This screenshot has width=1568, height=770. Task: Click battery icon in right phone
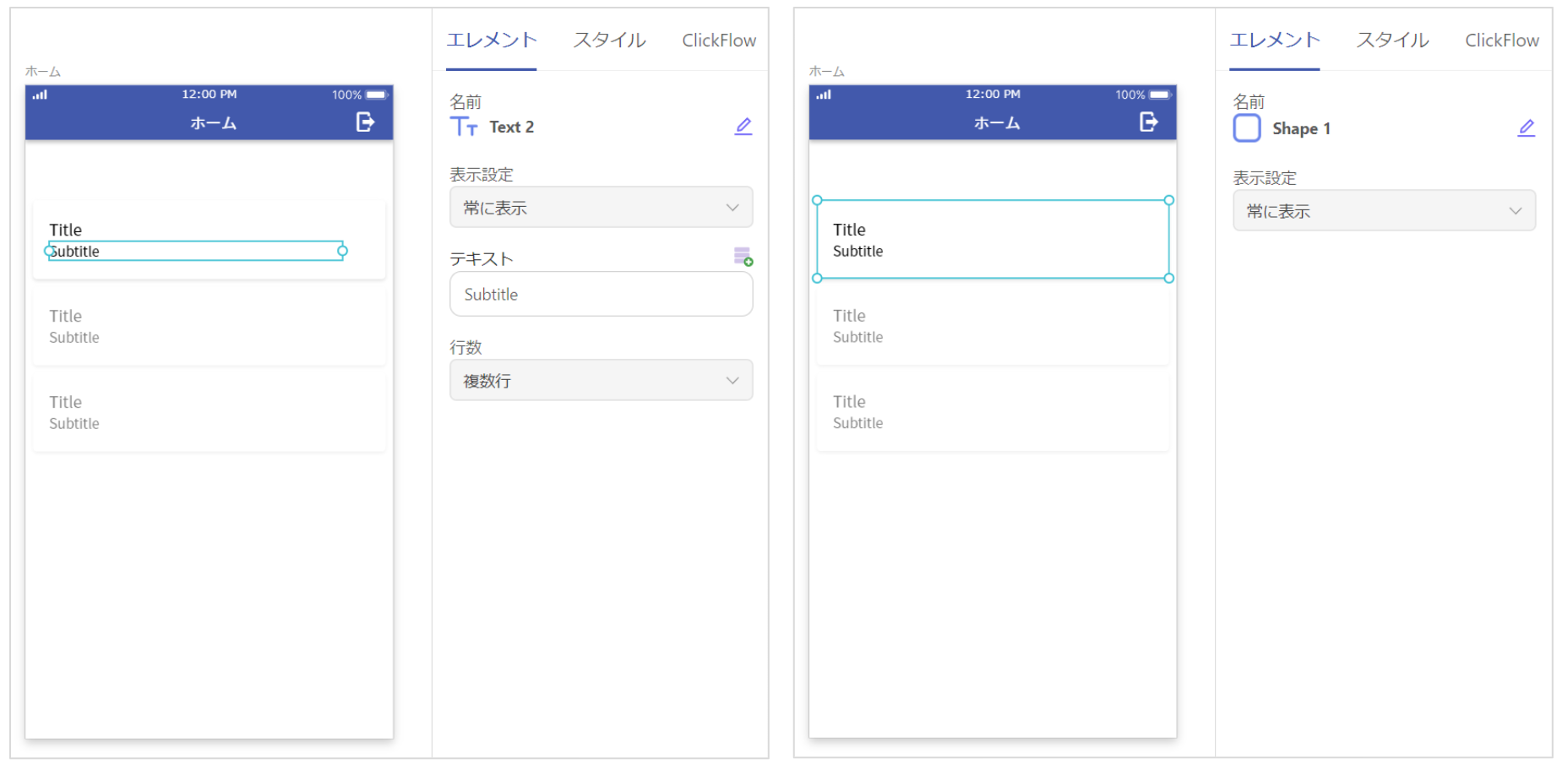click(x=1161, y=95)
